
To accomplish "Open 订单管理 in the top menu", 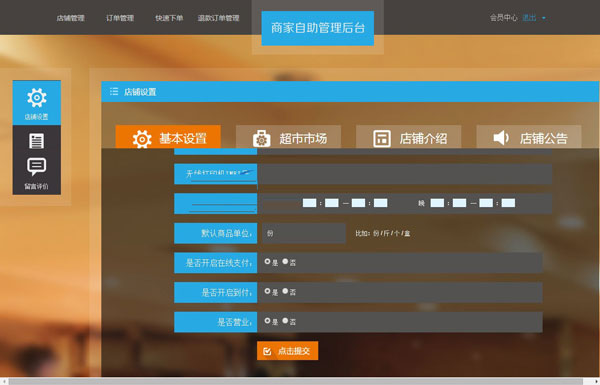I will (x=120, y=18).
